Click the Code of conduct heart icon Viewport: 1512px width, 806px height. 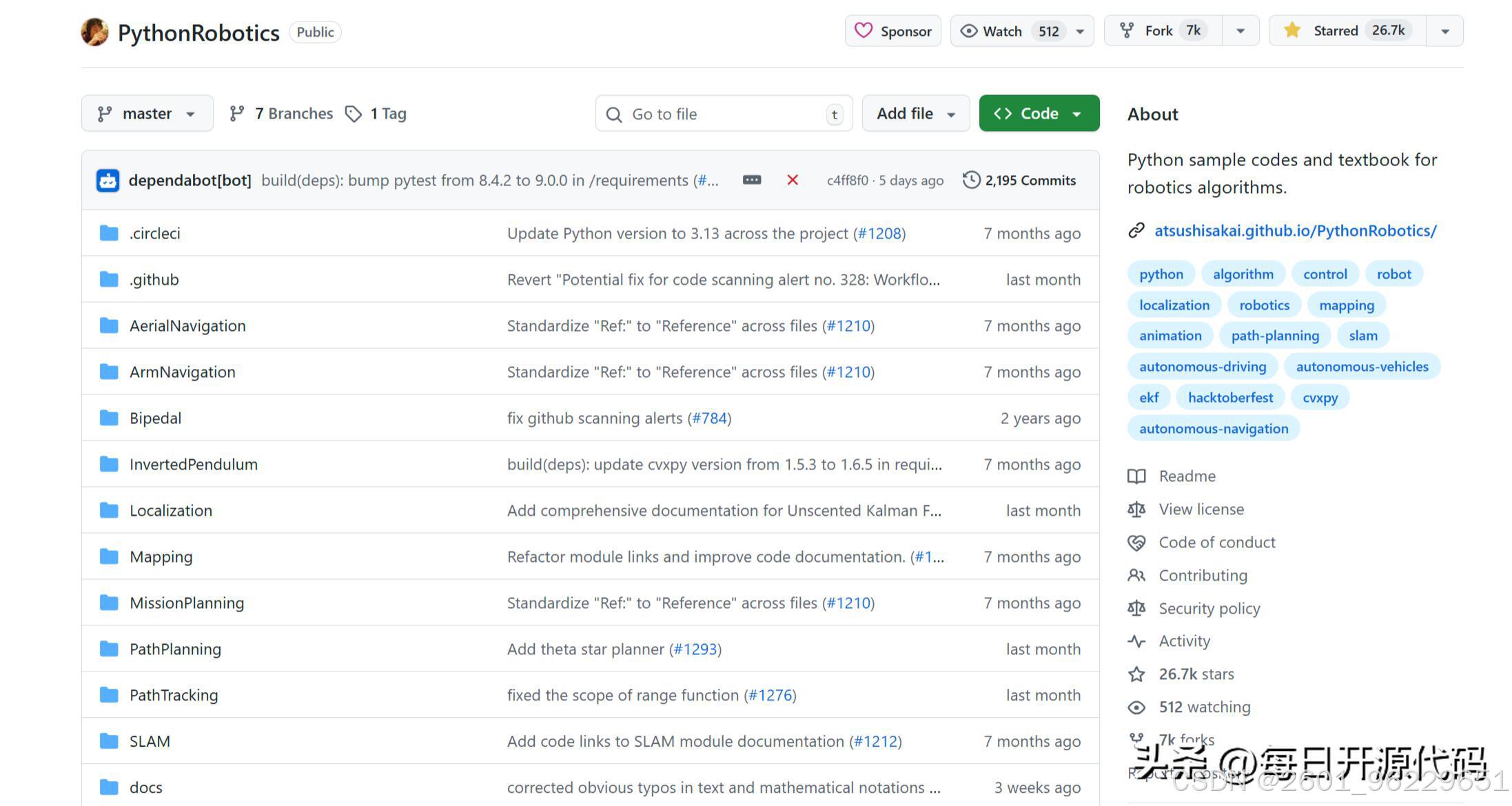(x=1136, y=543)
